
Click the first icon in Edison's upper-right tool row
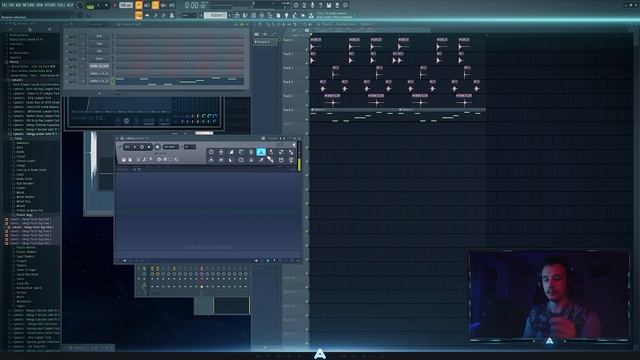point(211,152)
